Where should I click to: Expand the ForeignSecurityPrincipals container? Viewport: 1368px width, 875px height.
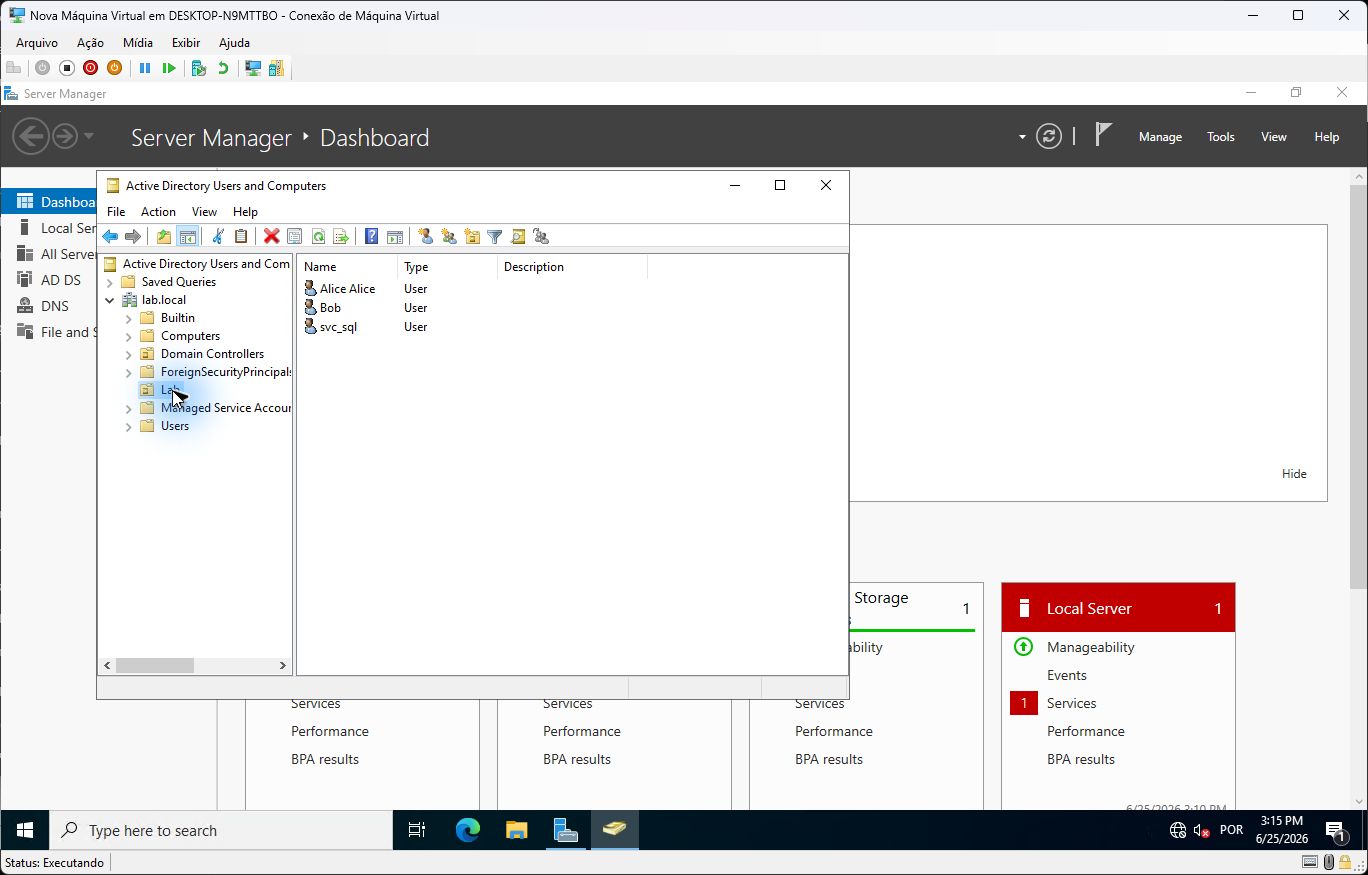pyautogui.click(x=128, y=372)
